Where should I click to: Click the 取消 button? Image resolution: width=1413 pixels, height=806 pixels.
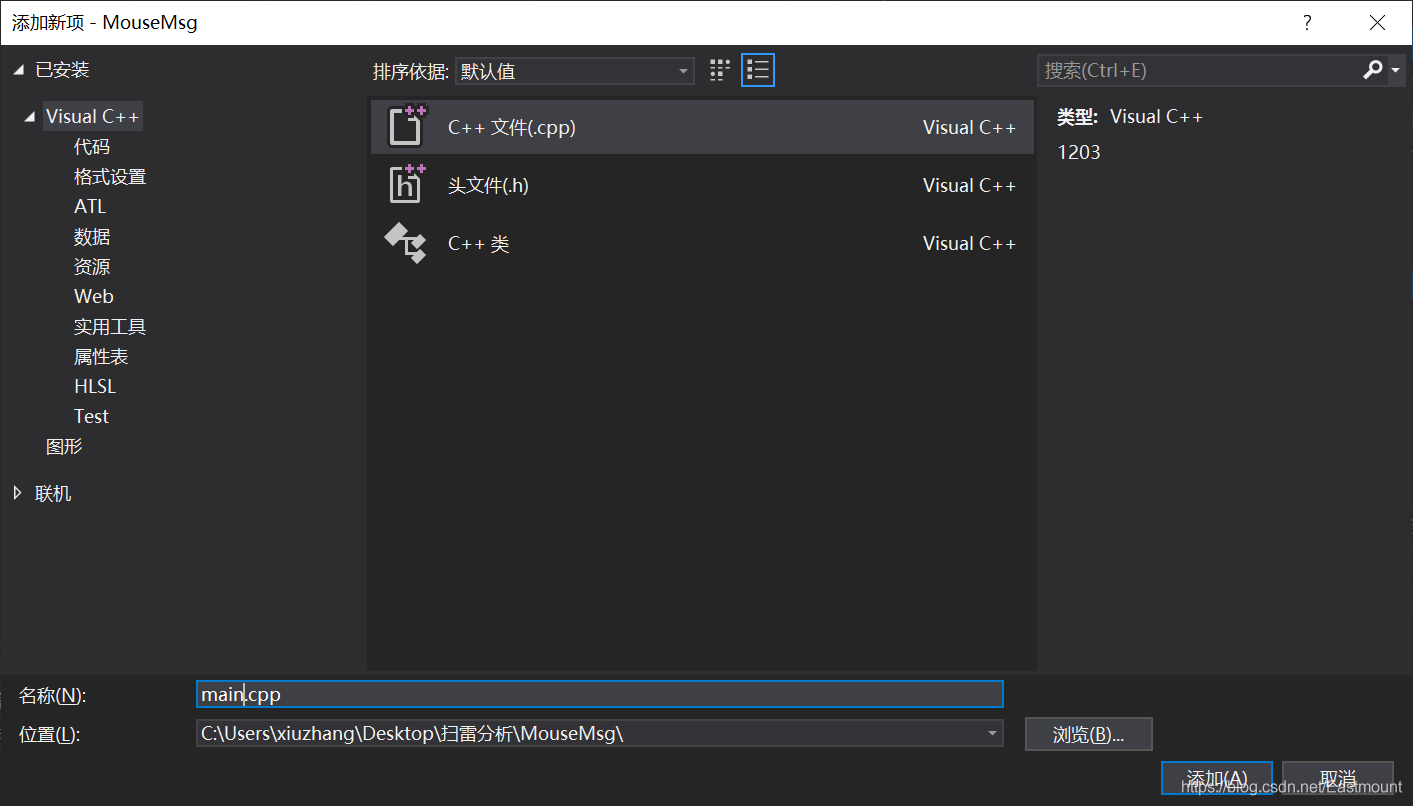point(1338,778)
